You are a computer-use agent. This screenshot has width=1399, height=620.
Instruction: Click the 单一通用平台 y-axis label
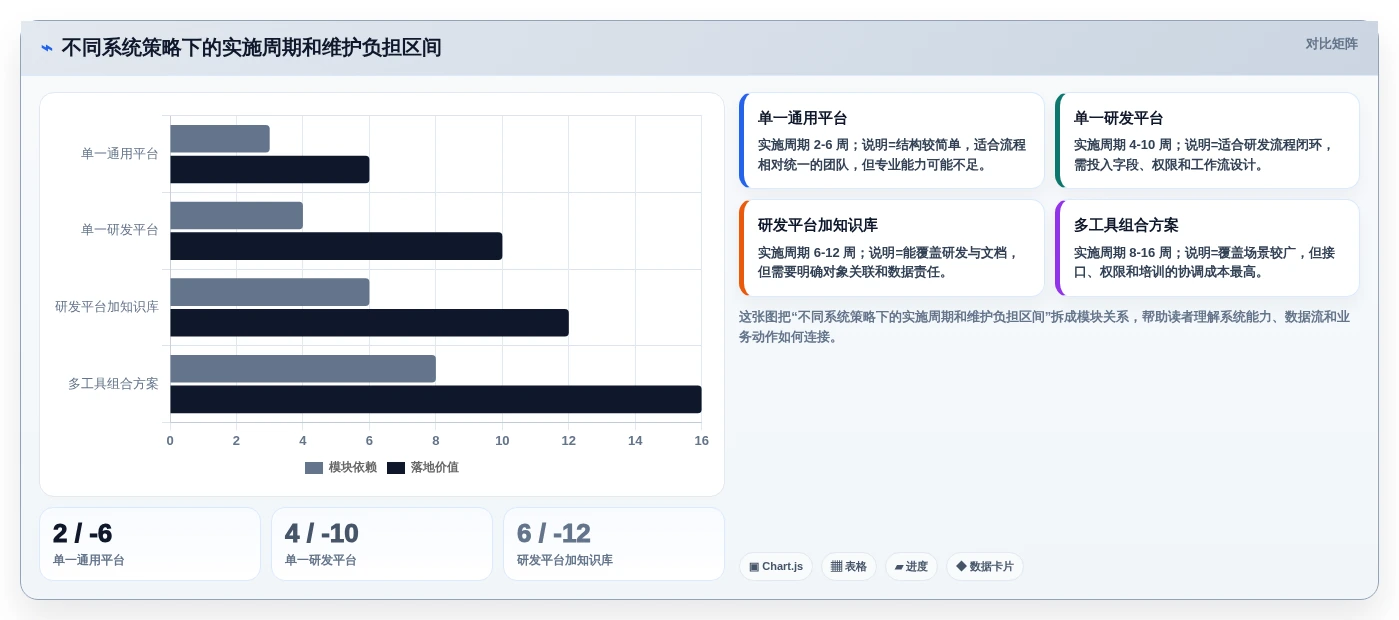pyautogui.click(x=120, y=154)
